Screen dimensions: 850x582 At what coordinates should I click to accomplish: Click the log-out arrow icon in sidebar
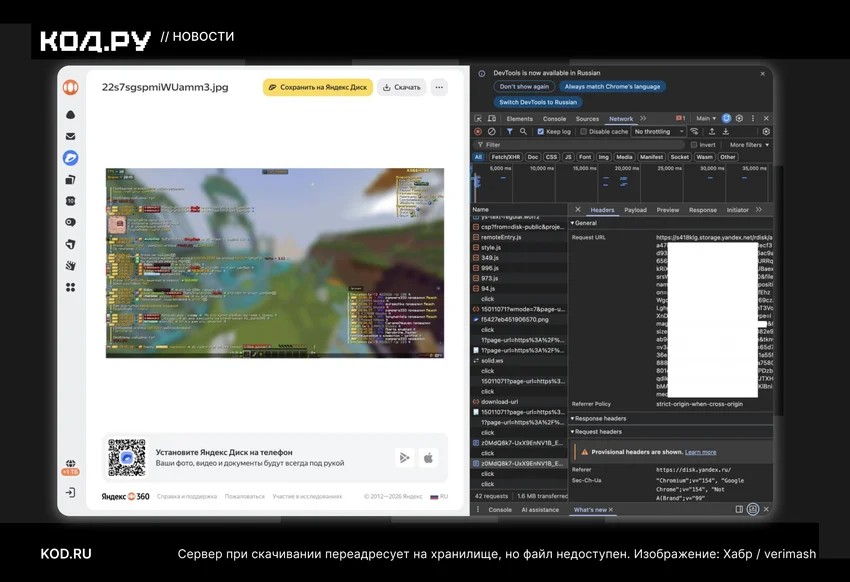point(70,493)
